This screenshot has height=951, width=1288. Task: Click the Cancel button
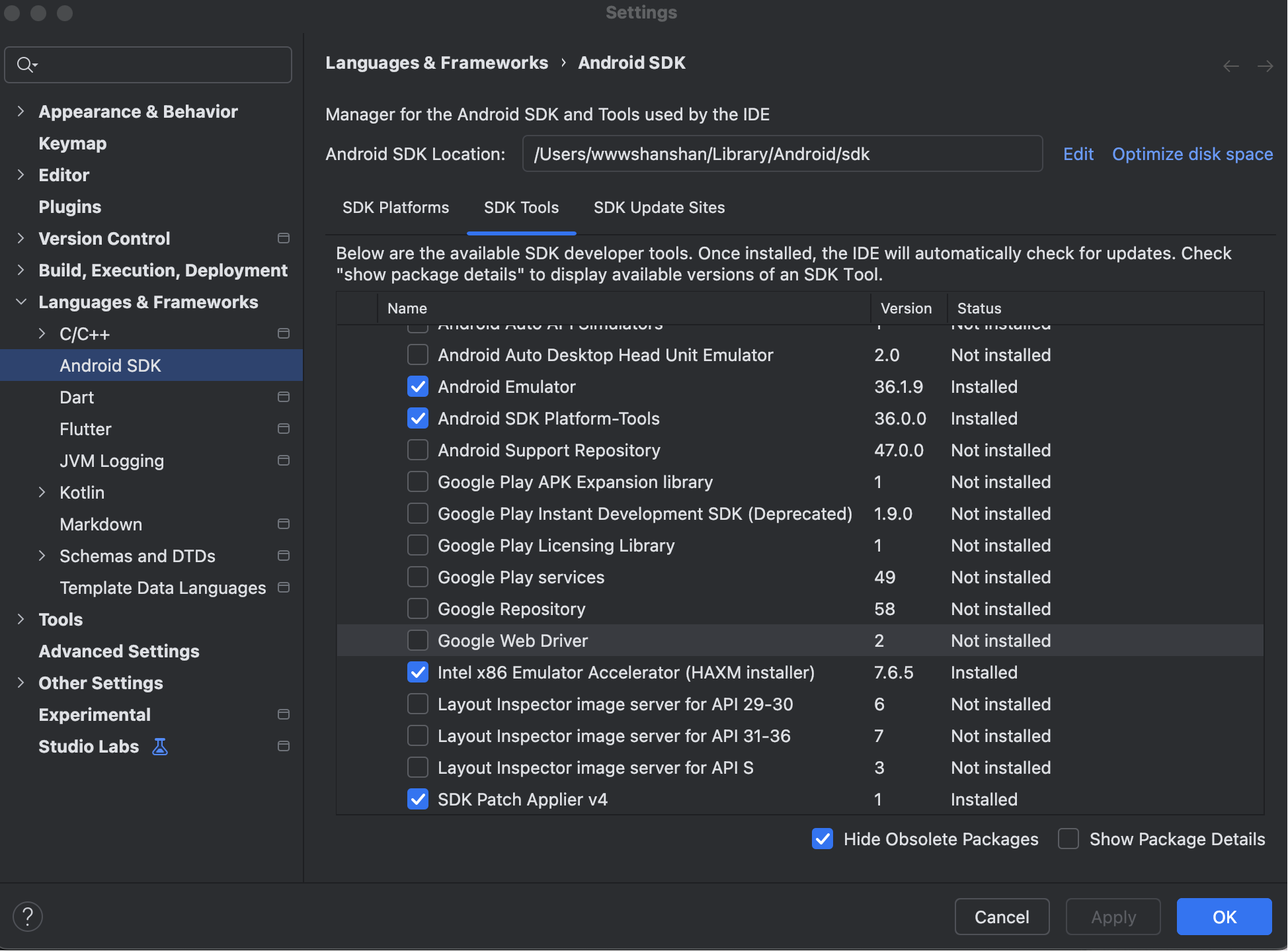[x=1002, y=917]
